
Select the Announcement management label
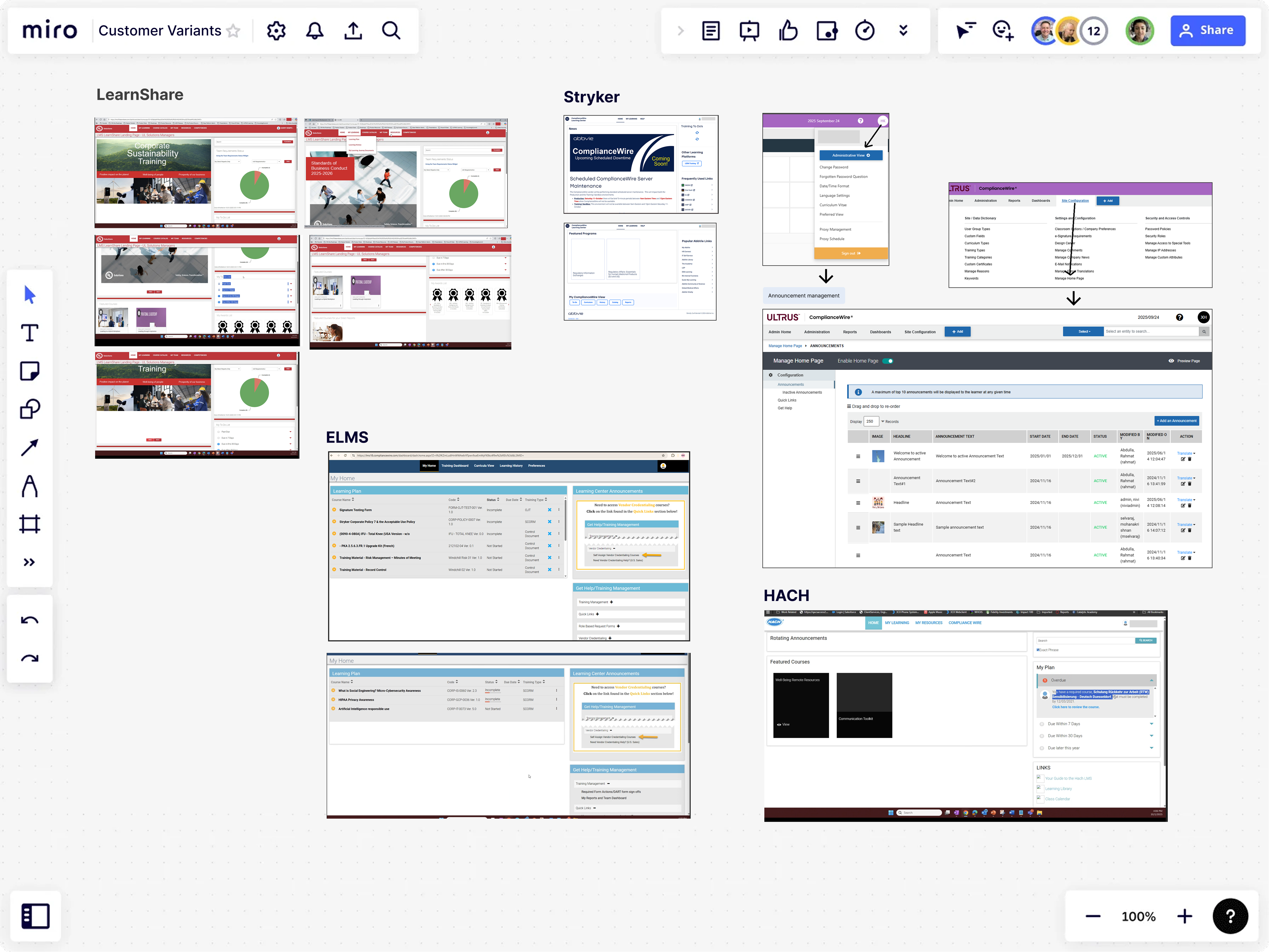click(804, 296)
